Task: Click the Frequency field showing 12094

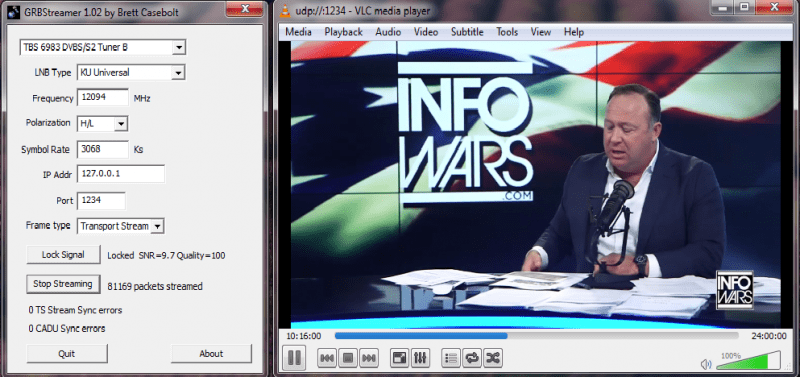Action: pyautogui.click(x=103, y=97)
